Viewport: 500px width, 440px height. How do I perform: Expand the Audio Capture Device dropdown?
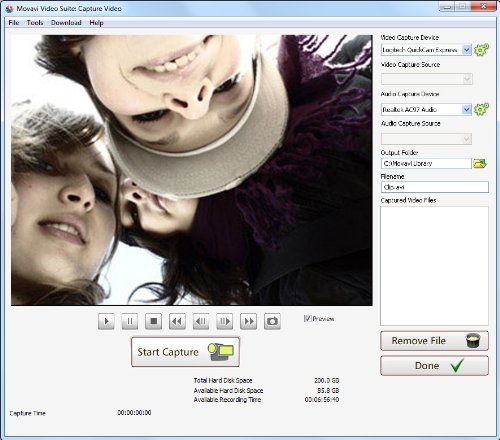pyautogui.click(x=467, y=109)
